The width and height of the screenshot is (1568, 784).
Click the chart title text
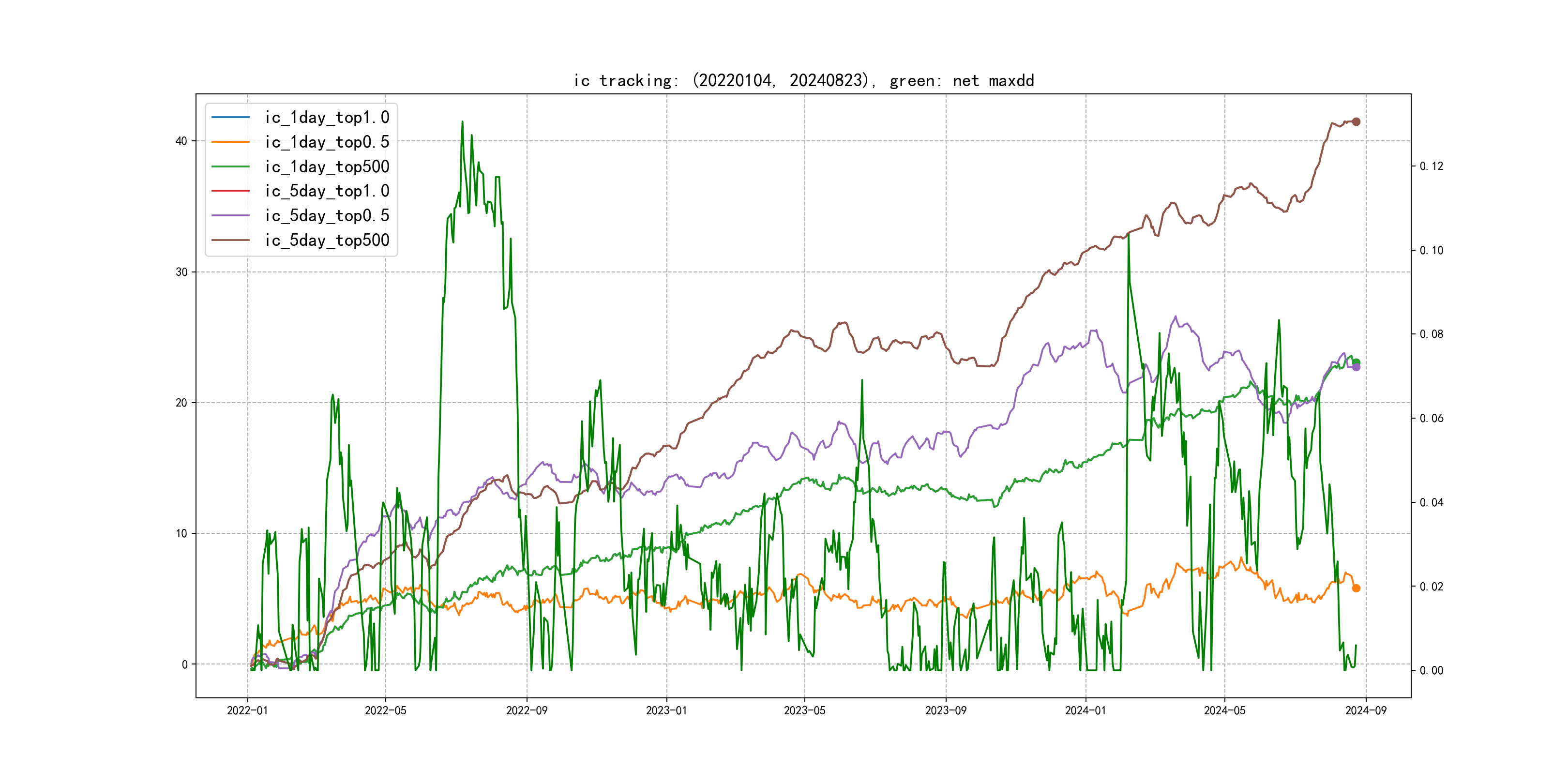click(x=803, y=80)
